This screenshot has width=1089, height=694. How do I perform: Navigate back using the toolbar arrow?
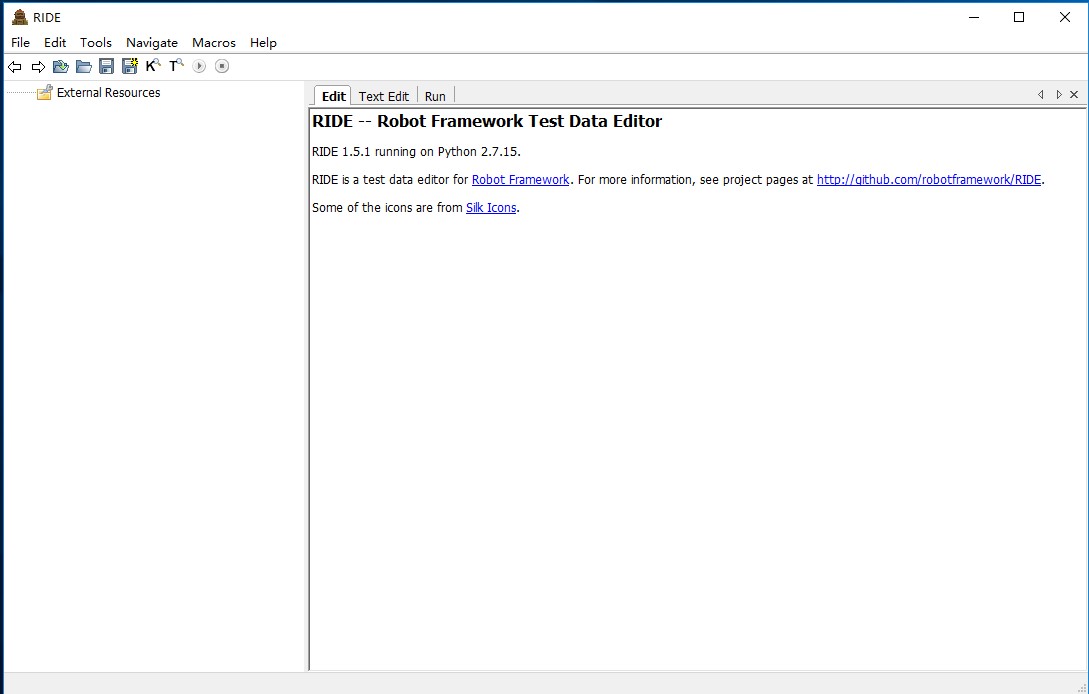pos(14,66)
